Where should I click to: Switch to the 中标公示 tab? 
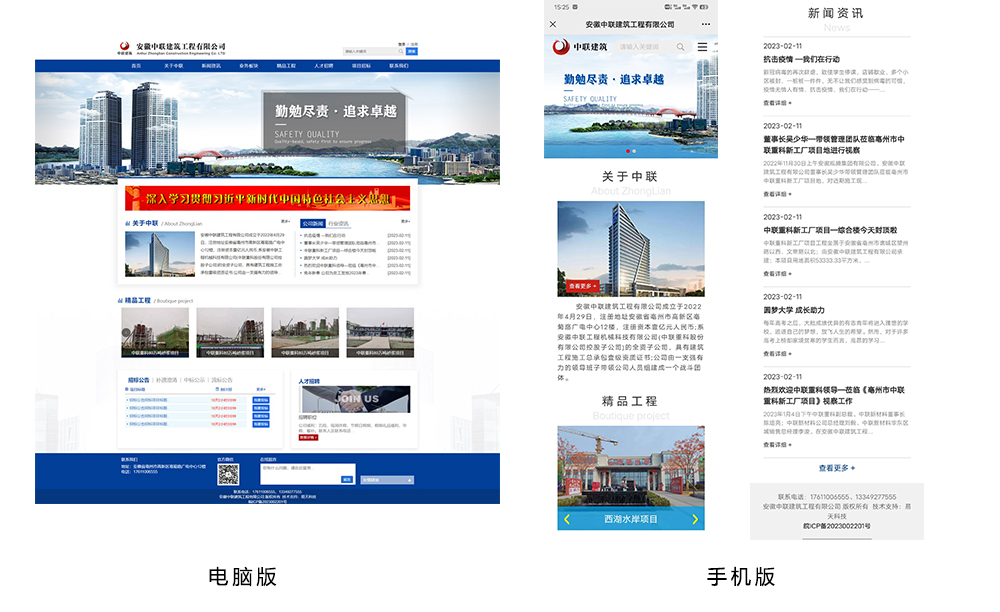(193, 380)
